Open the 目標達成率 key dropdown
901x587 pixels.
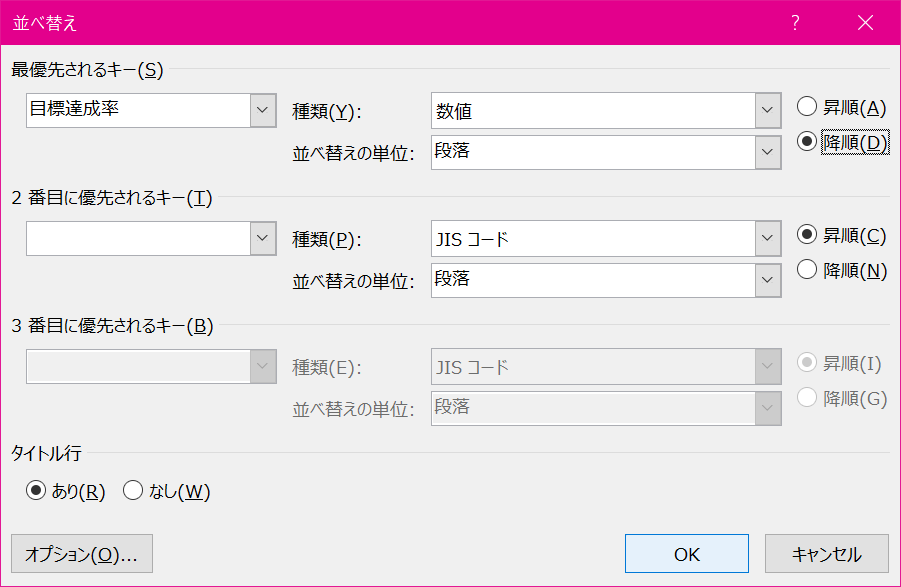click(263, 110)
